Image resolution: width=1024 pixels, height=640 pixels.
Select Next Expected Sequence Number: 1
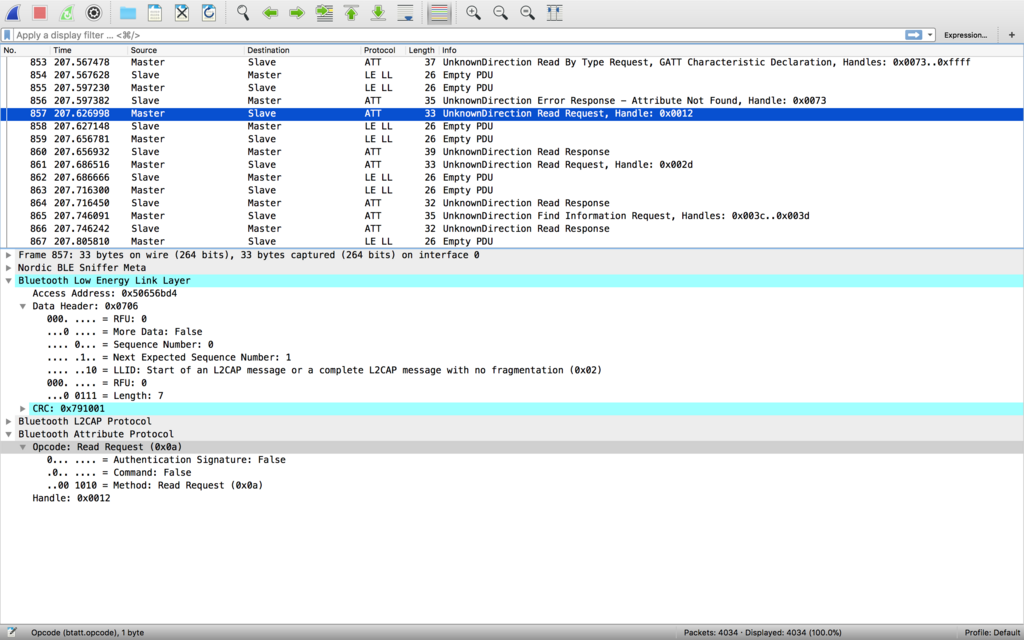[168, 357]
